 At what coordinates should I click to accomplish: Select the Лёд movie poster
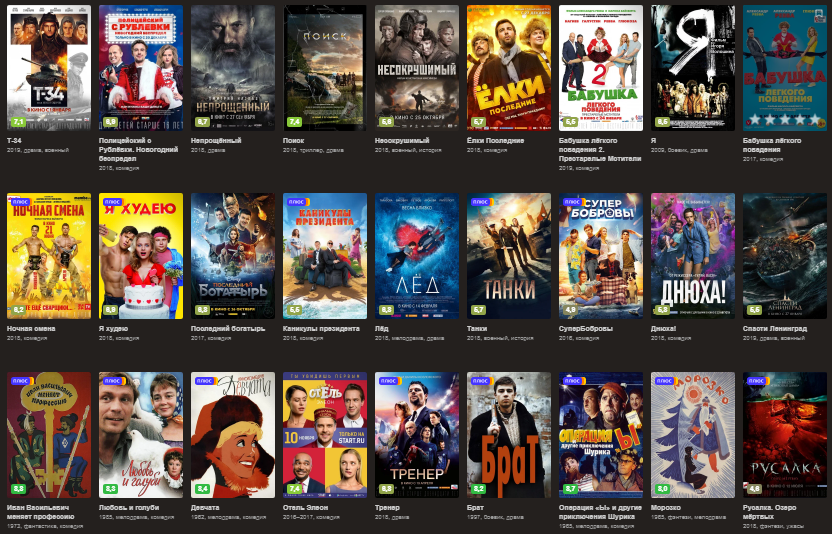click(x=417, y=256)
